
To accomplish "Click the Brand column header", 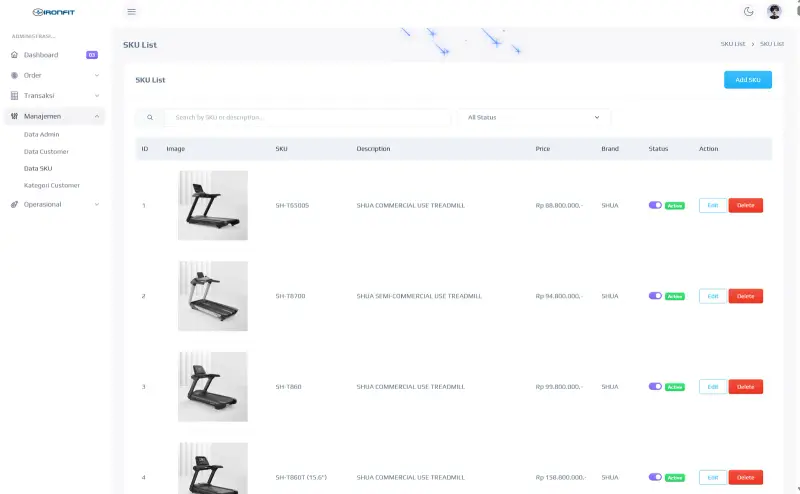I will [610, 149].
